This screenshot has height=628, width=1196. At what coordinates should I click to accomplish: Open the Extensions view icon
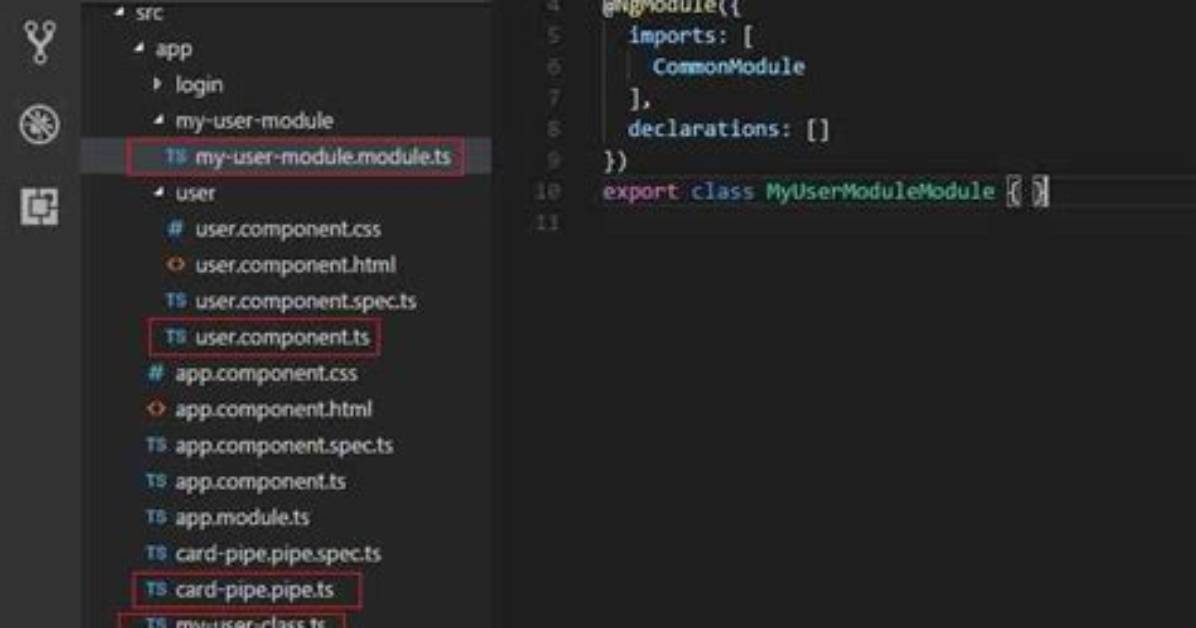click(x=39, y=206)
